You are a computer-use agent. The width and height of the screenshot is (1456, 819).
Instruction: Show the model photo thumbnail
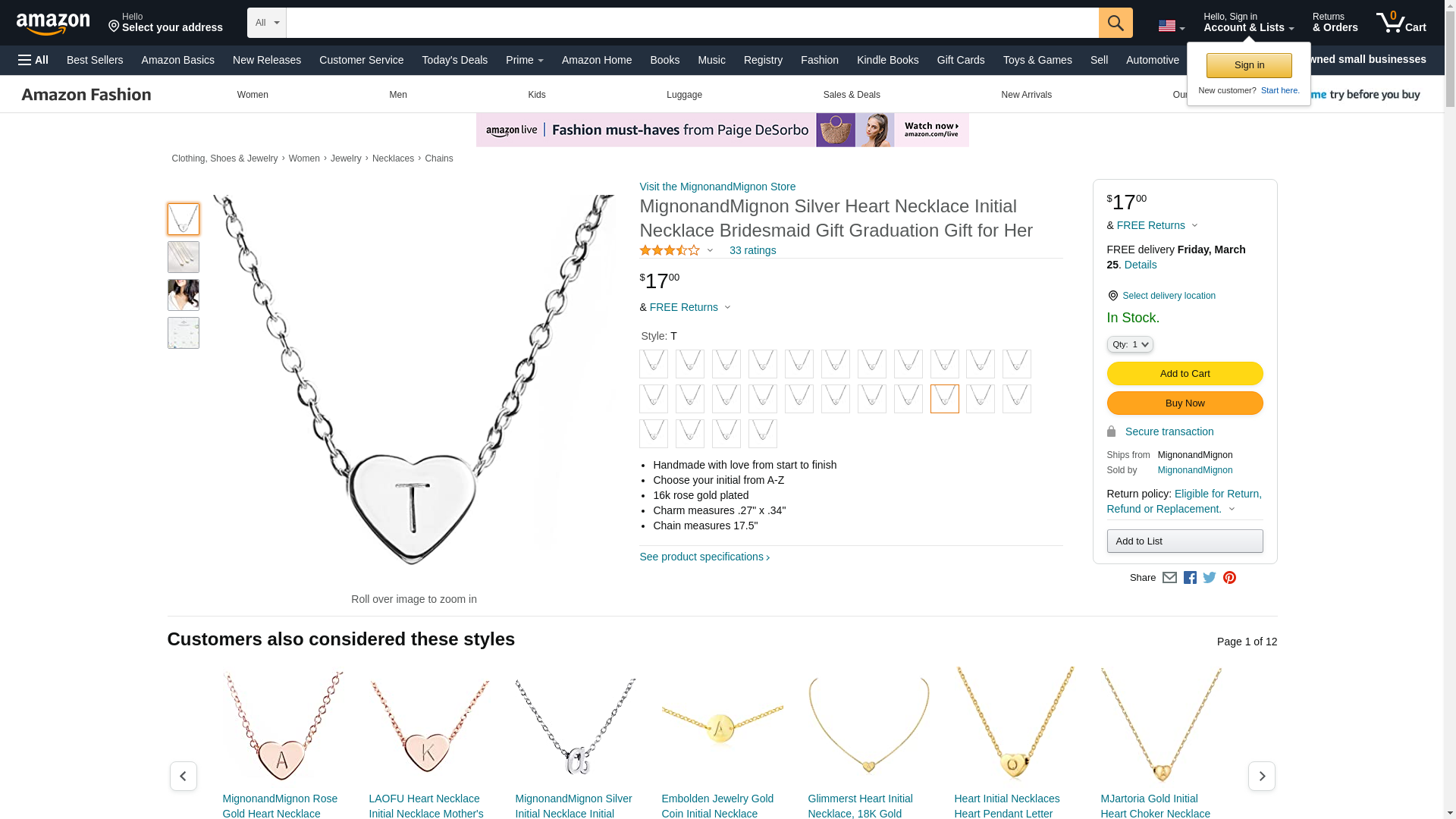183,295
